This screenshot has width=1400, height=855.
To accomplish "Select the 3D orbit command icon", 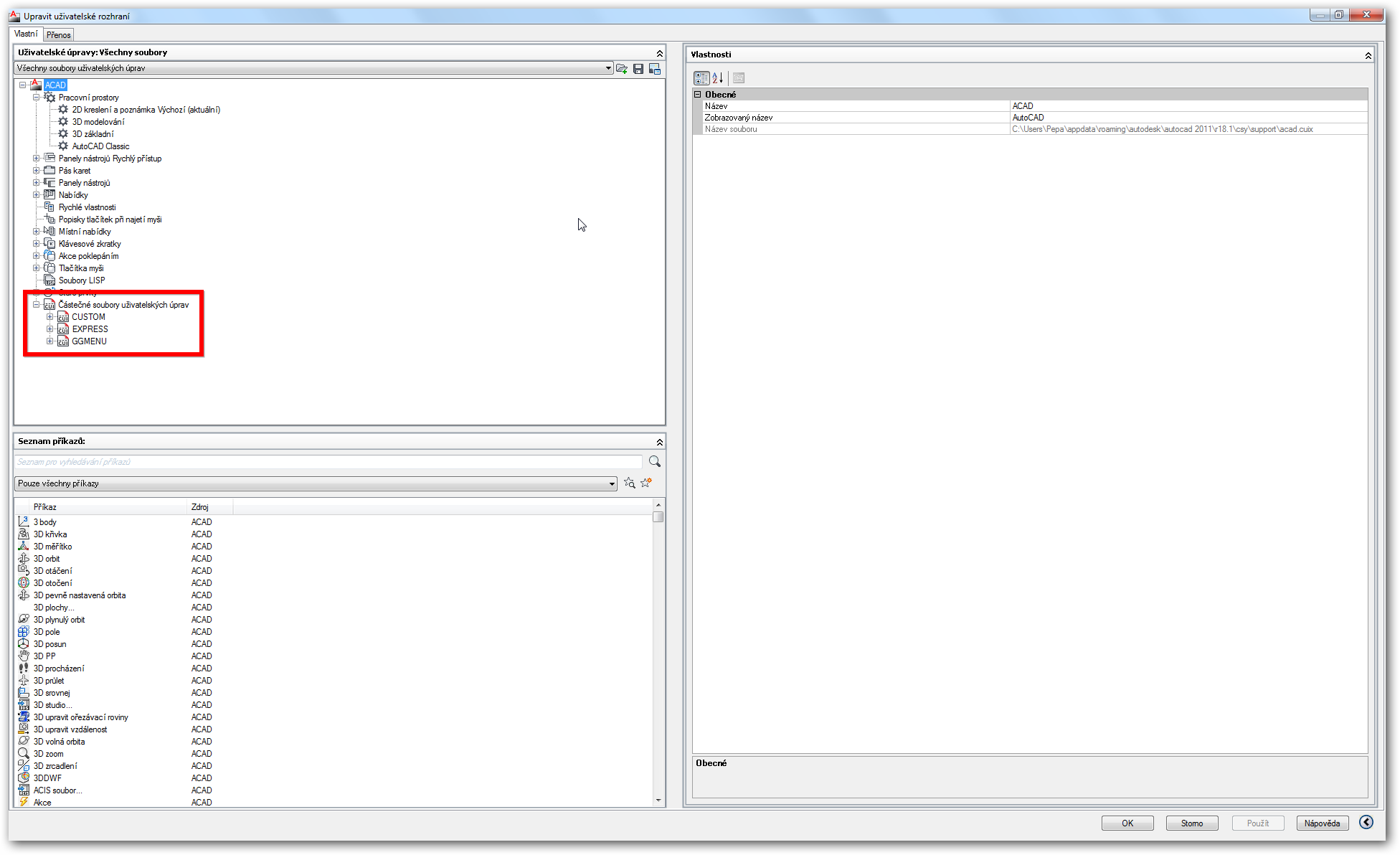I will (x=24, y=558).
